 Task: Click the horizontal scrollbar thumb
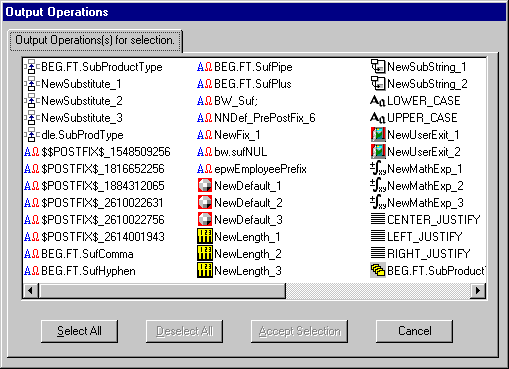(x=162, y=290)
